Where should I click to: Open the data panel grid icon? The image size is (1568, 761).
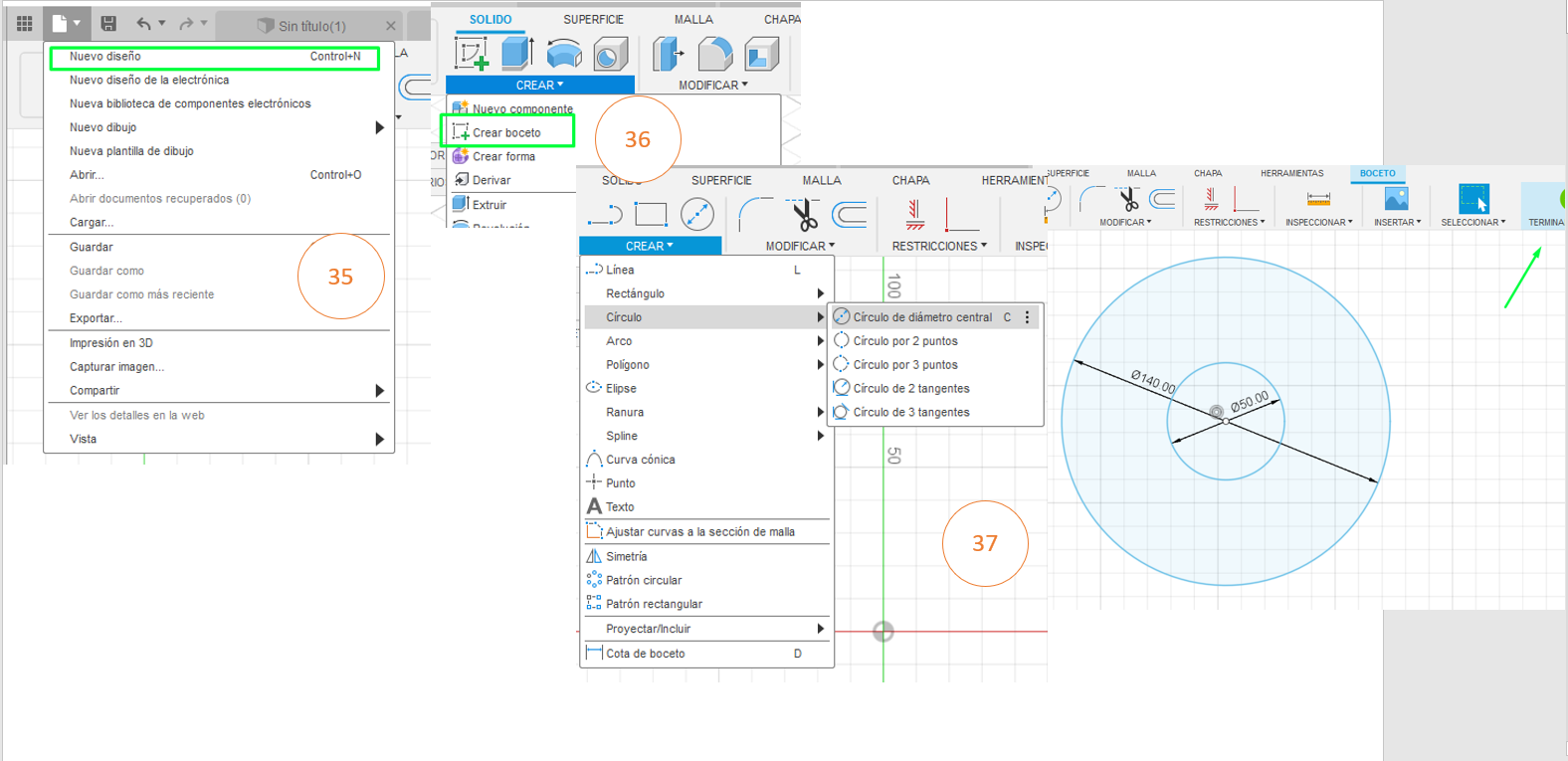tap(25, 23)
